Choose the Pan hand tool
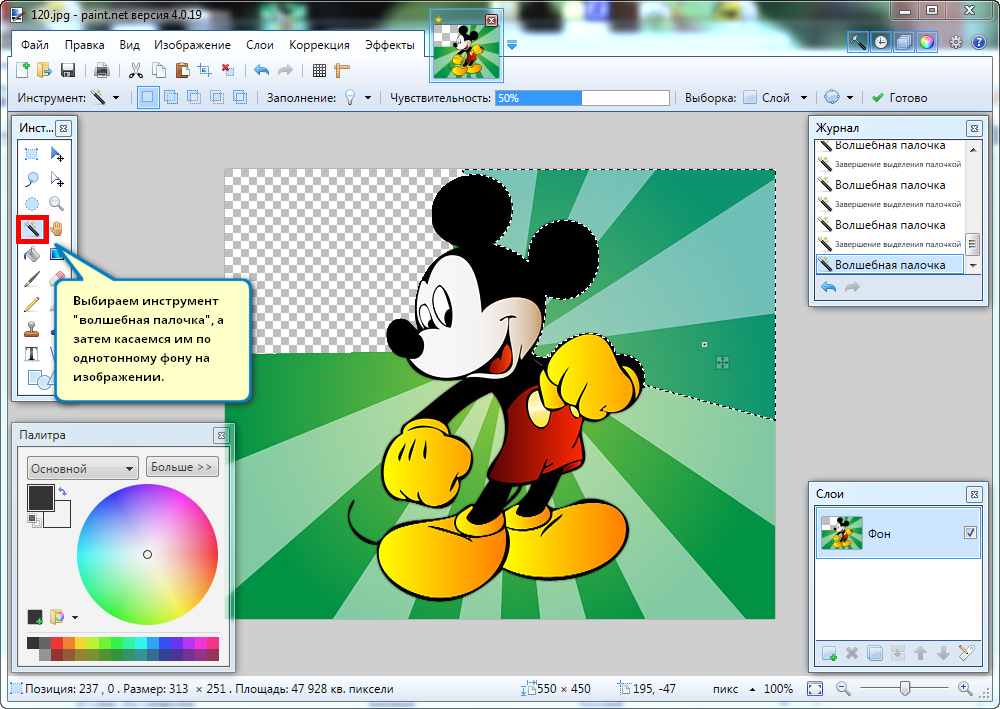 pos(57,229)
